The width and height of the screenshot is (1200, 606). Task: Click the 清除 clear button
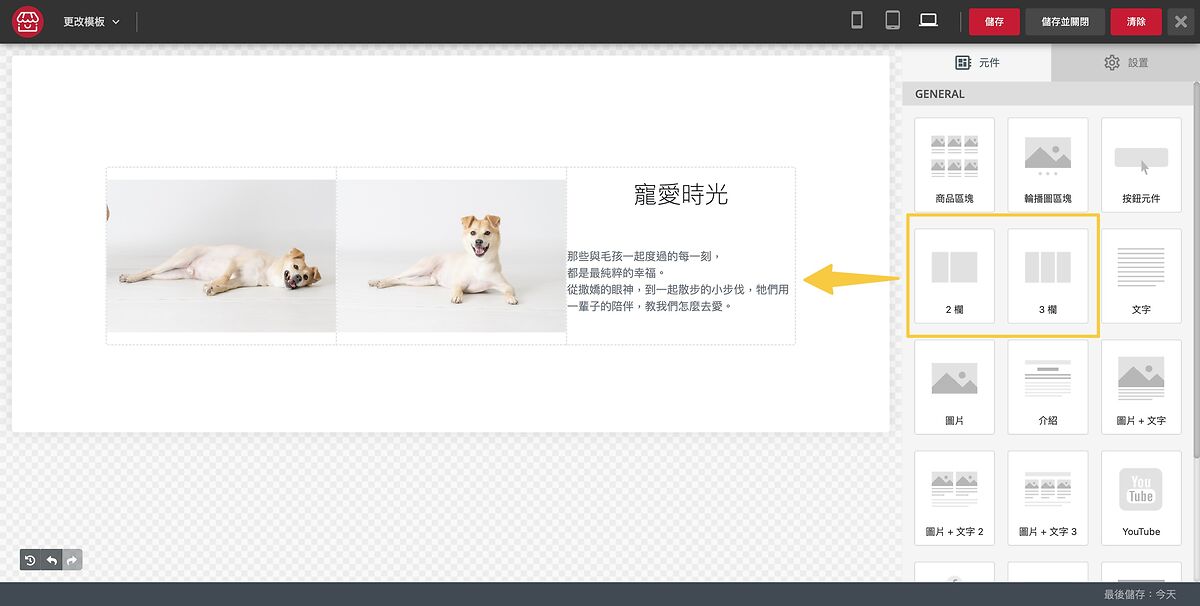[x=1136, y=21]
